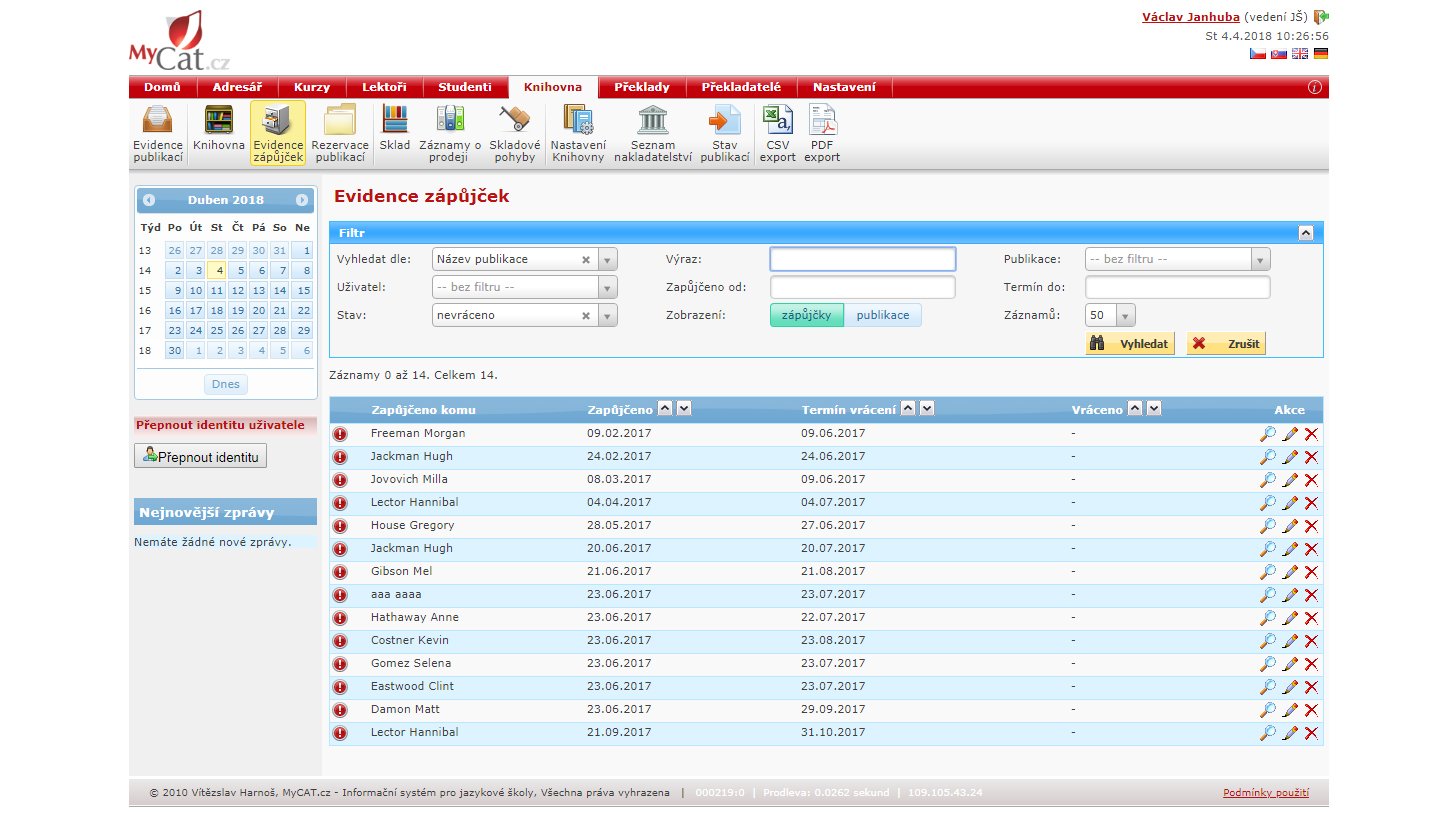Select Evidence zápůjček toolbar icon
The image size is (1452, 831).
pos(278,134)
